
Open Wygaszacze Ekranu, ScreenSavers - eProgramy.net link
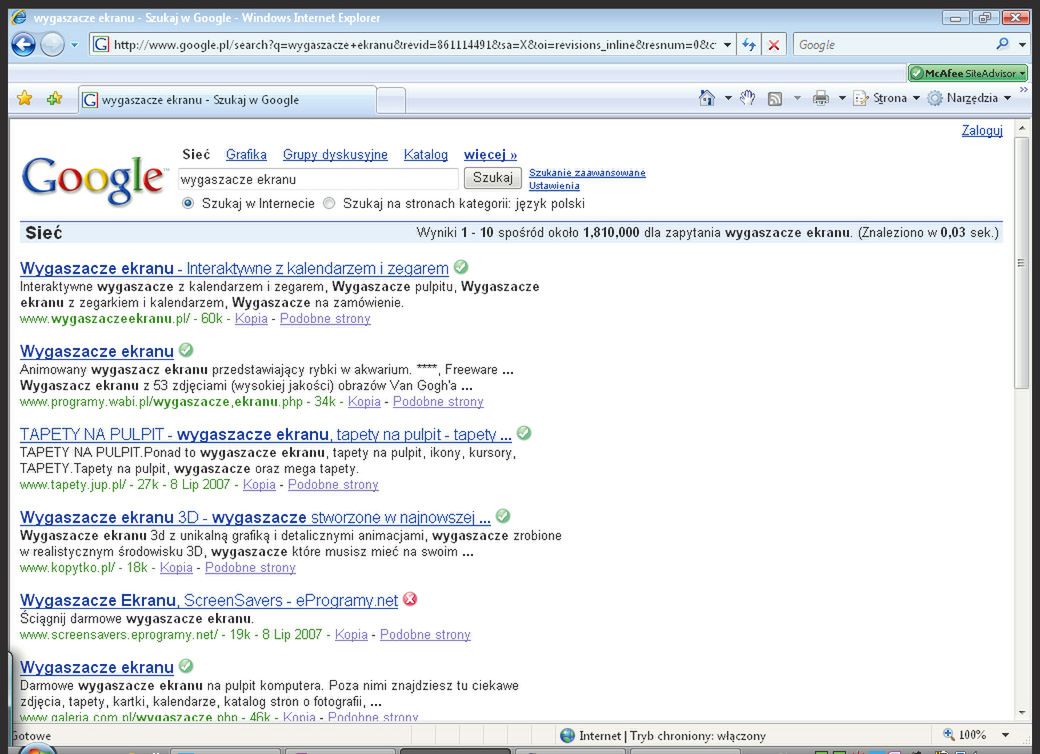209,600
